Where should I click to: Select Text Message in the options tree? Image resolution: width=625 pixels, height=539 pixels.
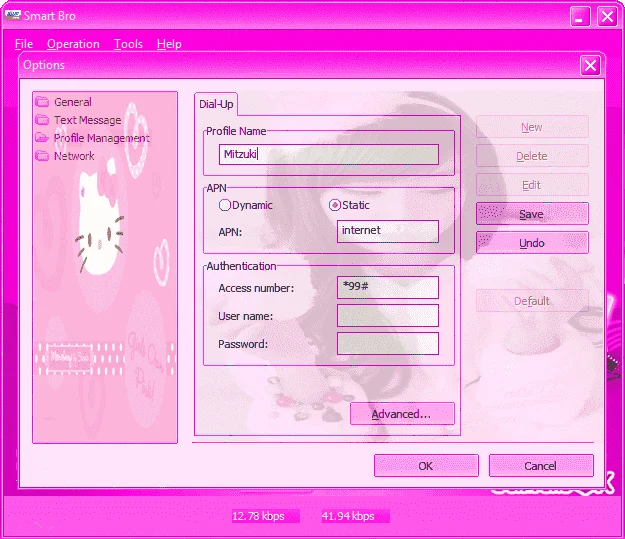[88, 120]
